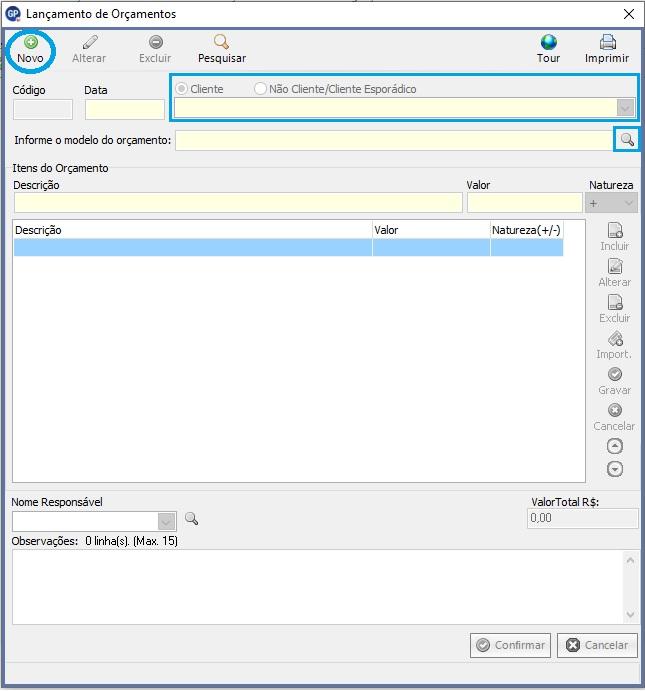The width and height of the screenshot is (645, 691).
Task: Click the GP application icon in title bar
Action: pos(13,14)
